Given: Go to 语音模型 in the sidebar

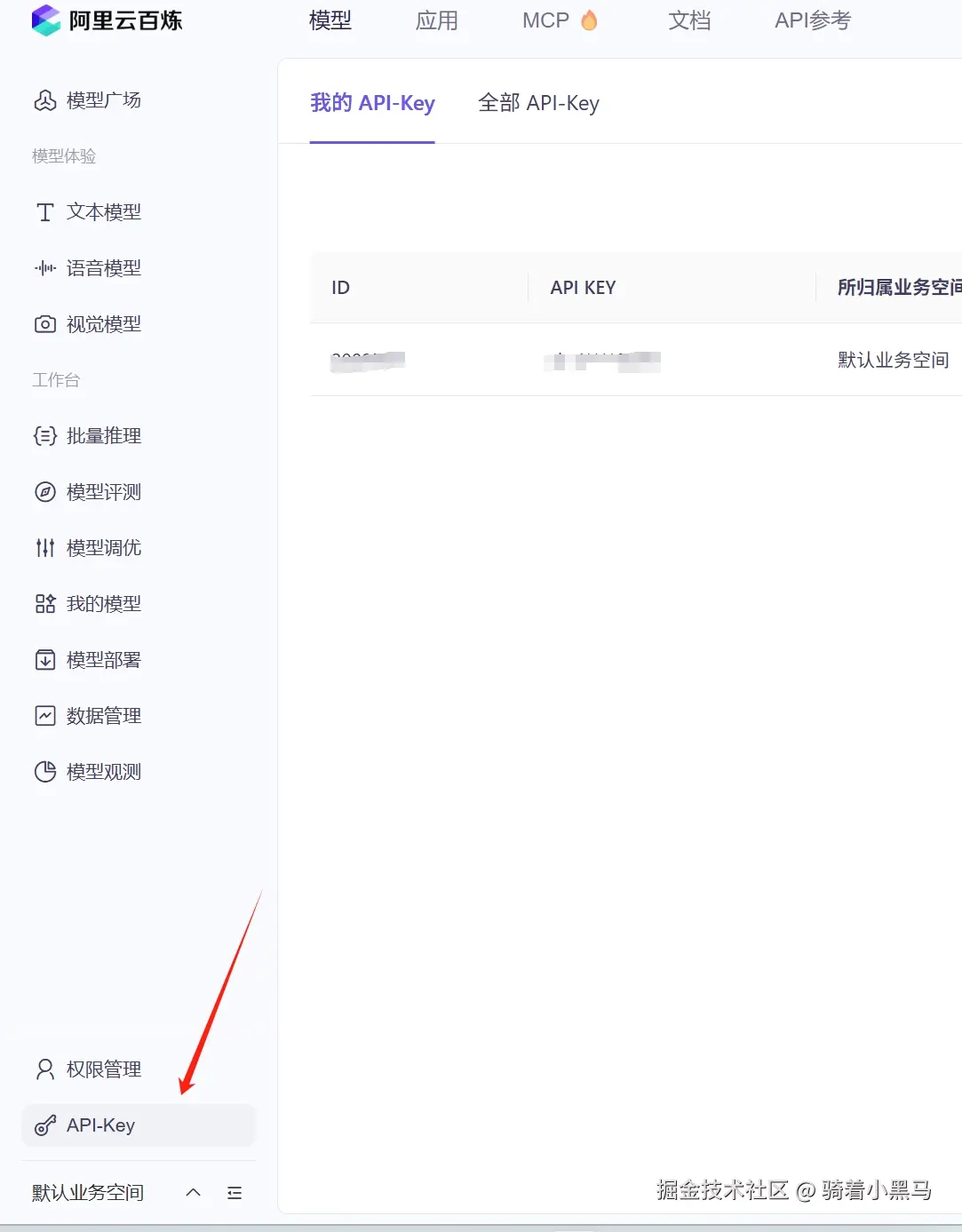Looking at the screenshot, I should [104, 268].
